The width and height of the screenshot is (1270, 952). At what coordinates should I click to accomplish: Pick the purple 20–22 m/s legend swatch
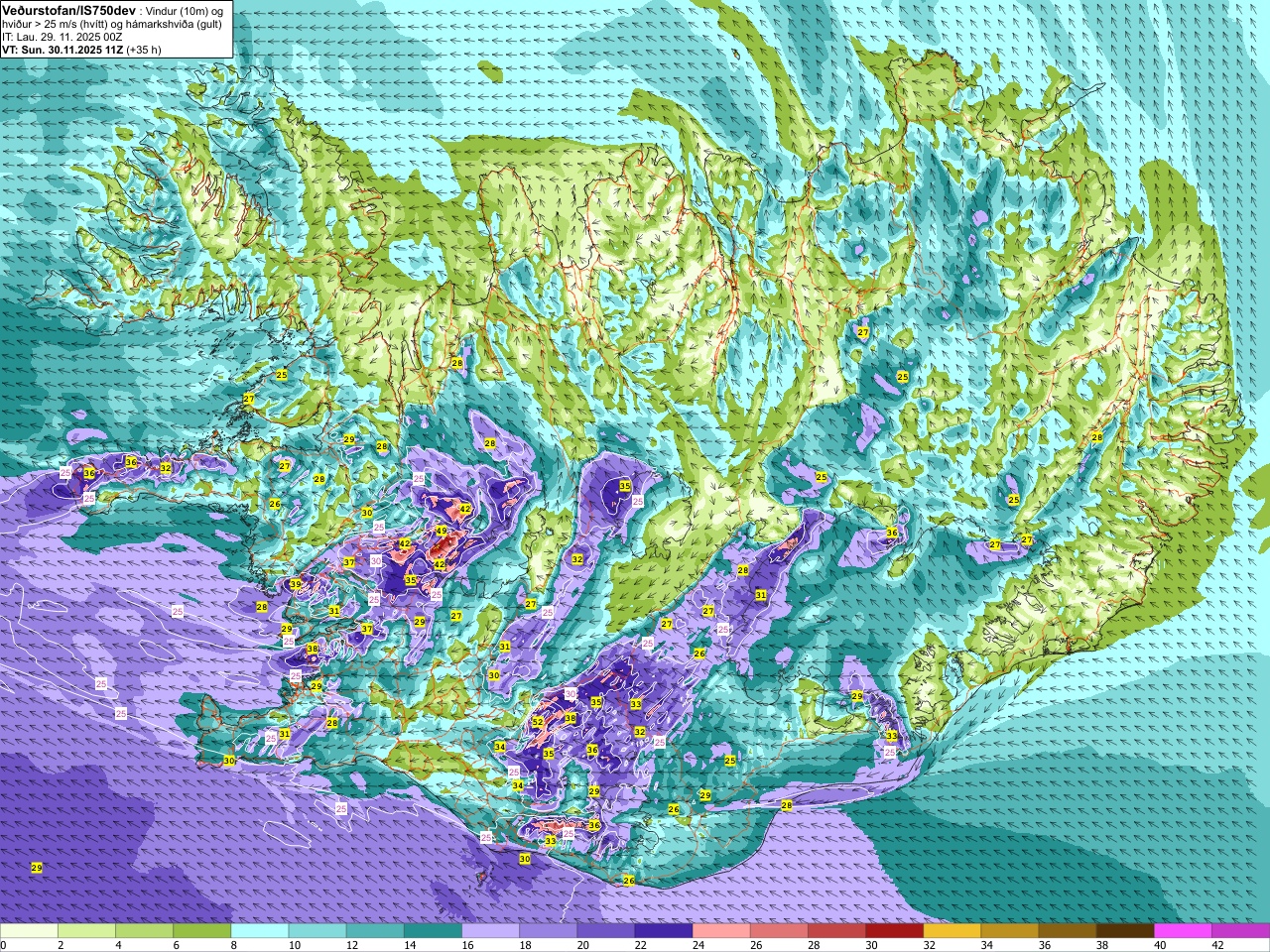pyautogui.click(x=605, y=931)
